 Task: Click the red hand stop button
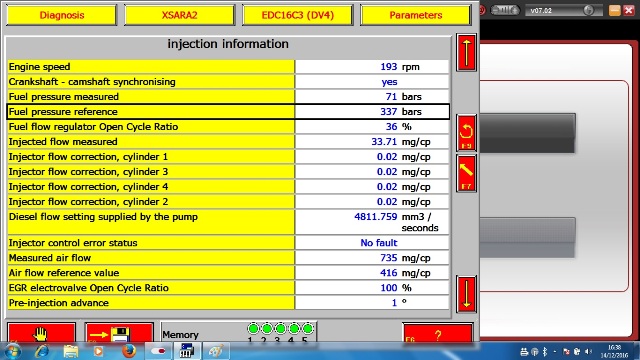coord(41,333)
